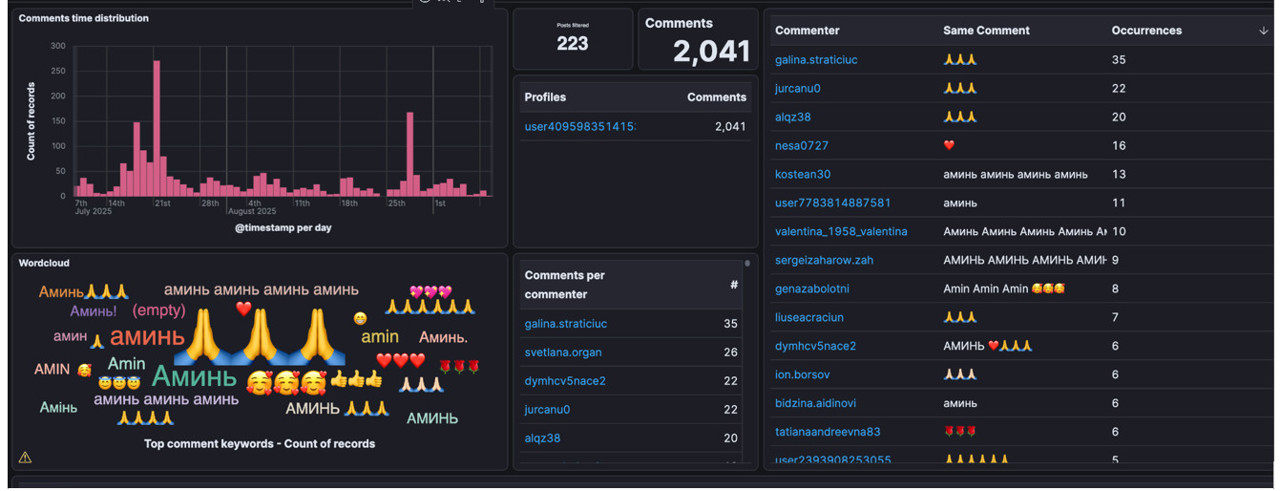Click the kostean30 commenter link
1280x491 pixels.
(x=802, y=174)
